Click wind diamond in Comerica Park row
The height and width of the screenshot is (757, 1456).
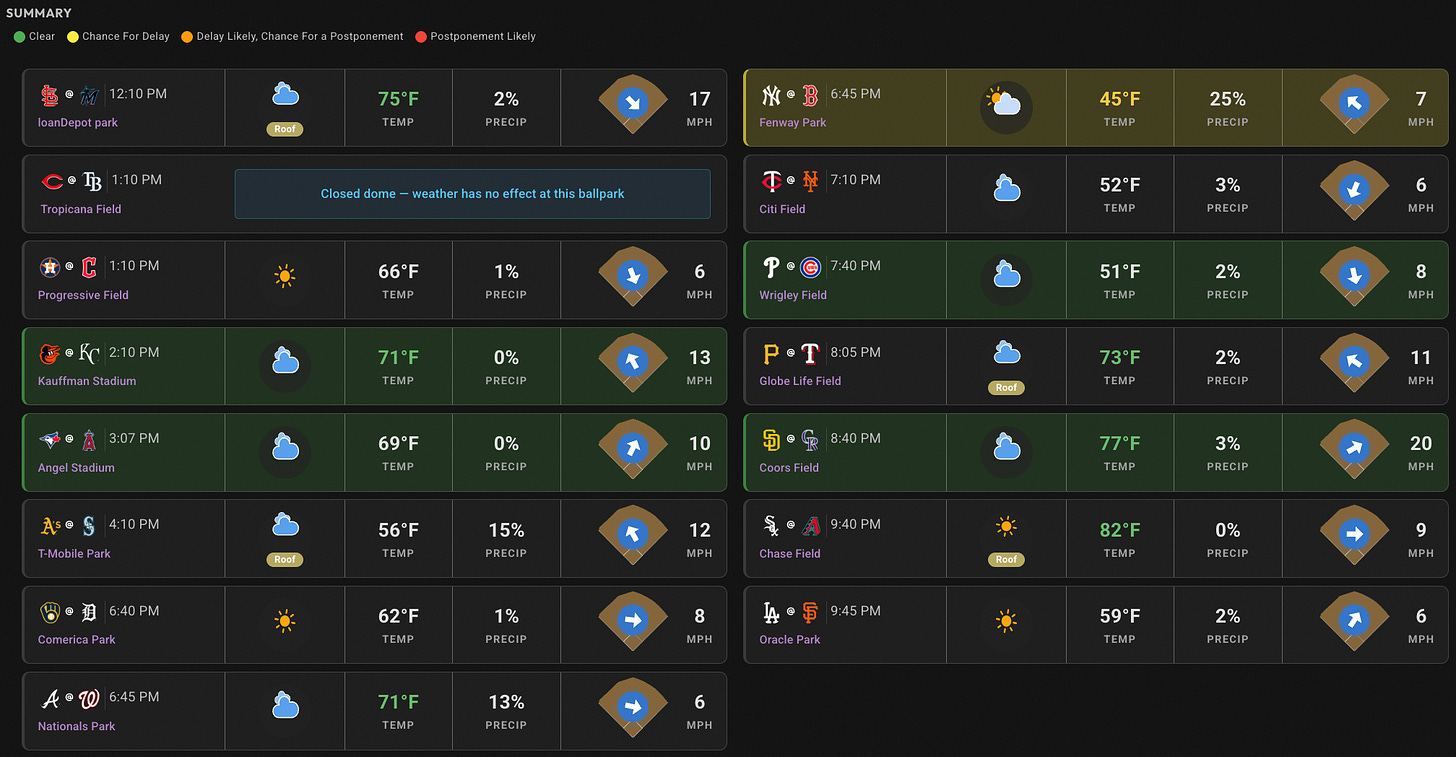tap(632, 620)
